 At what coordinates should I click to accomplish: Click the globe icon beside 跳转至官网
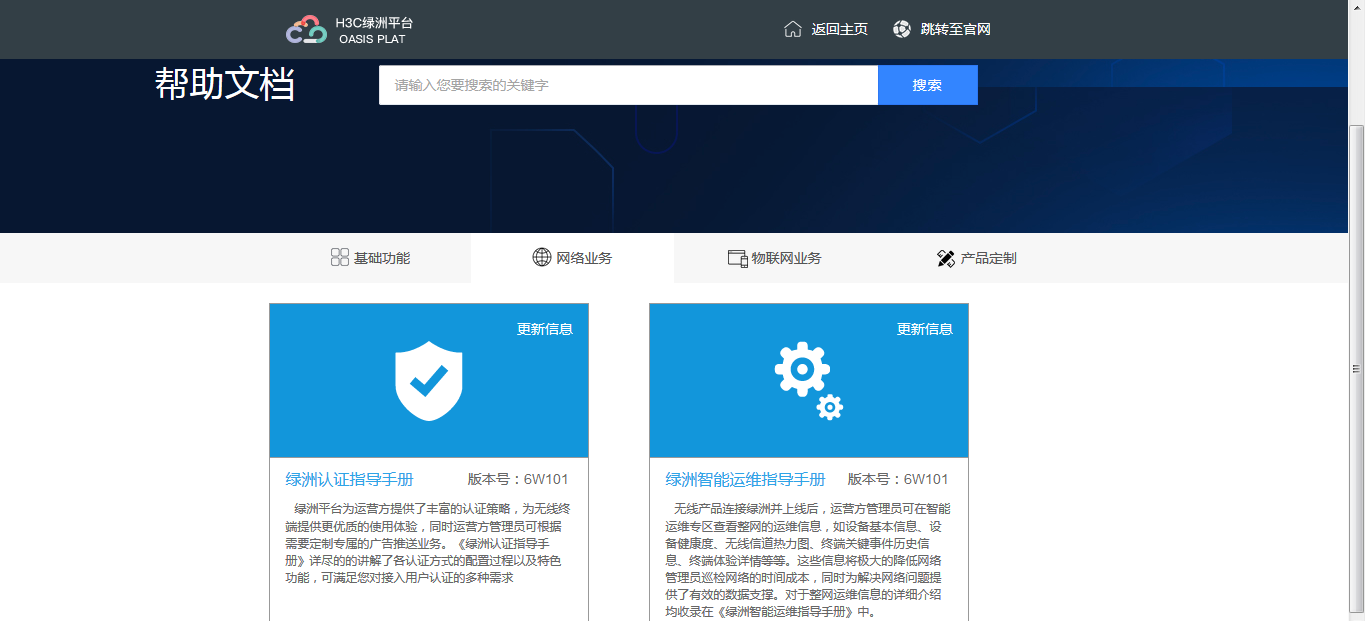click(x=902, y=29)
